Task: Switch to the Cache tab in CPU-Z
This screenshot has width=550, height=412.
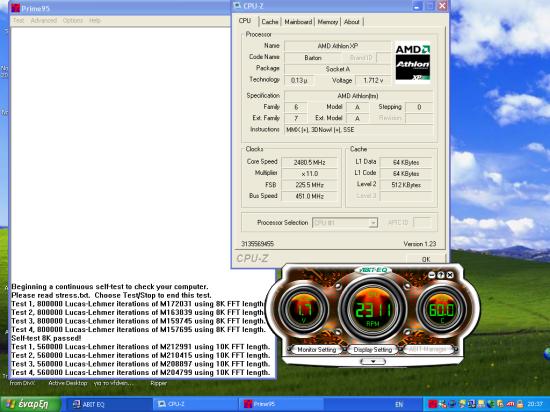Action: pyautogui.click(x=270, y=22)
